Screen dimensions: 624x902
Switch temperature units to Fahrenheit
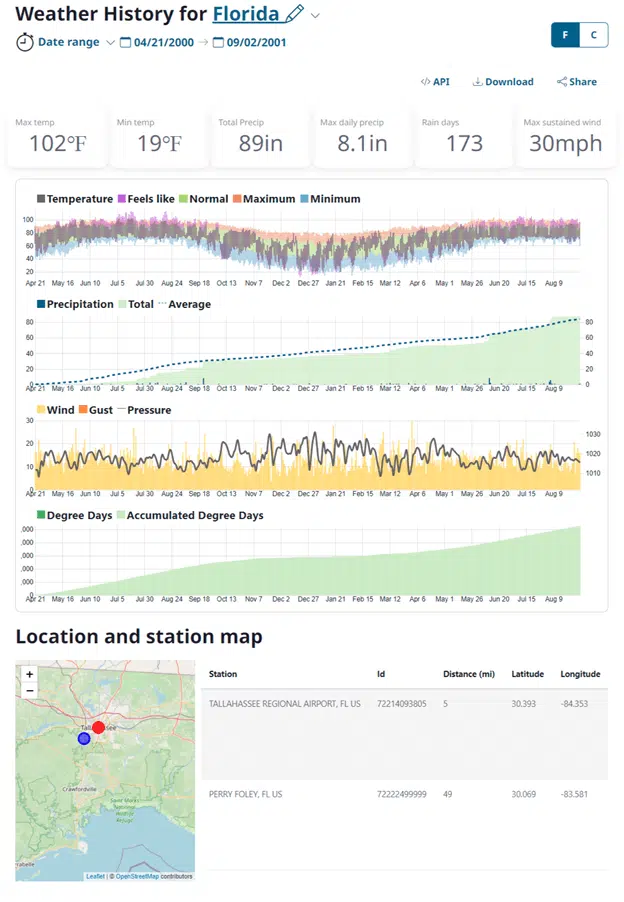coord(565,35)
